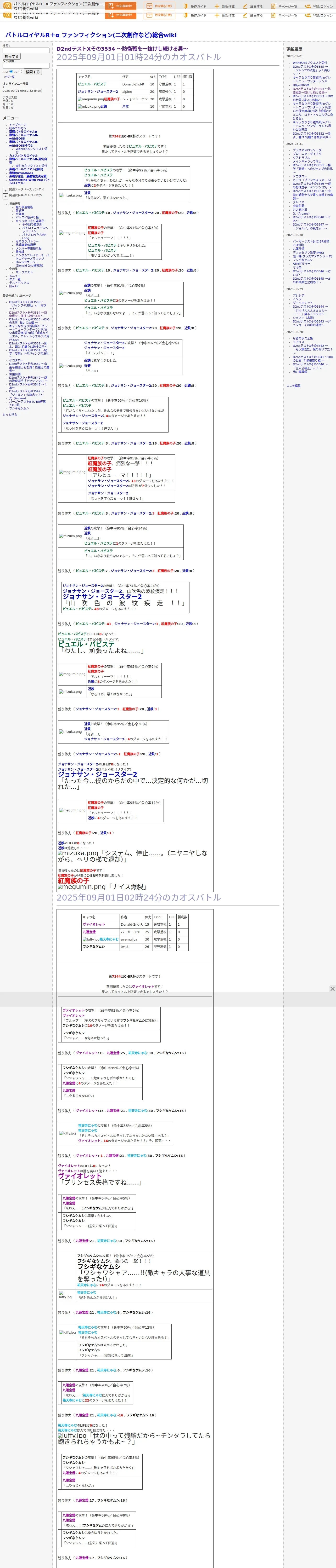Open the (タグ一覧) link below tag search
The width and height of the screenshot is (336, 1568).
click(x=10, y=77)
